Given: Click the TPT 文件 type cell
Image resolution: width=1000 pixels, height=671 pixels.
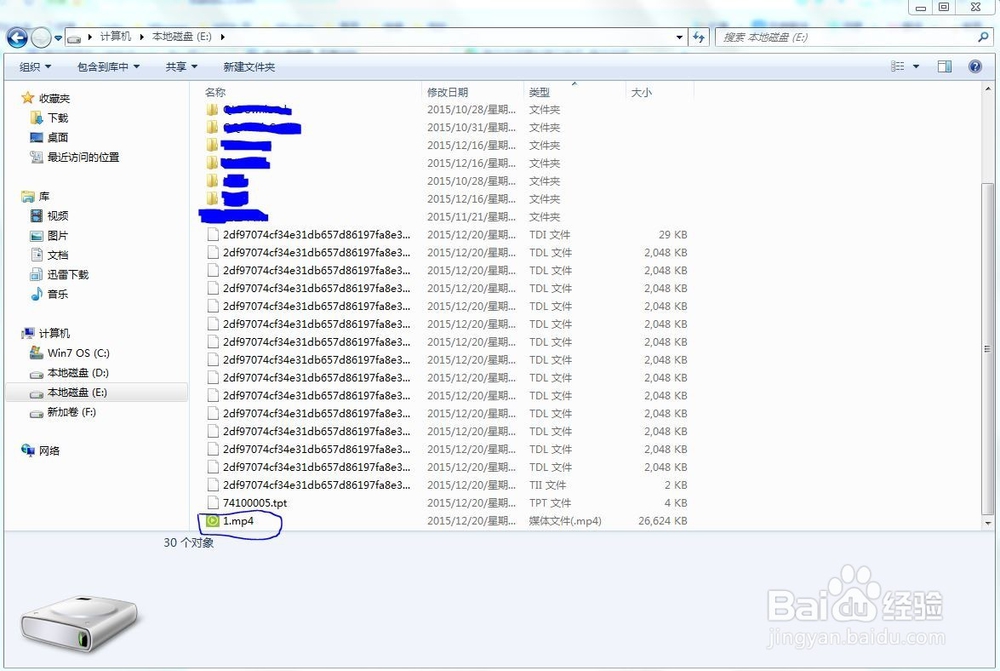Looking at the screenshot, I should [550, 503].
